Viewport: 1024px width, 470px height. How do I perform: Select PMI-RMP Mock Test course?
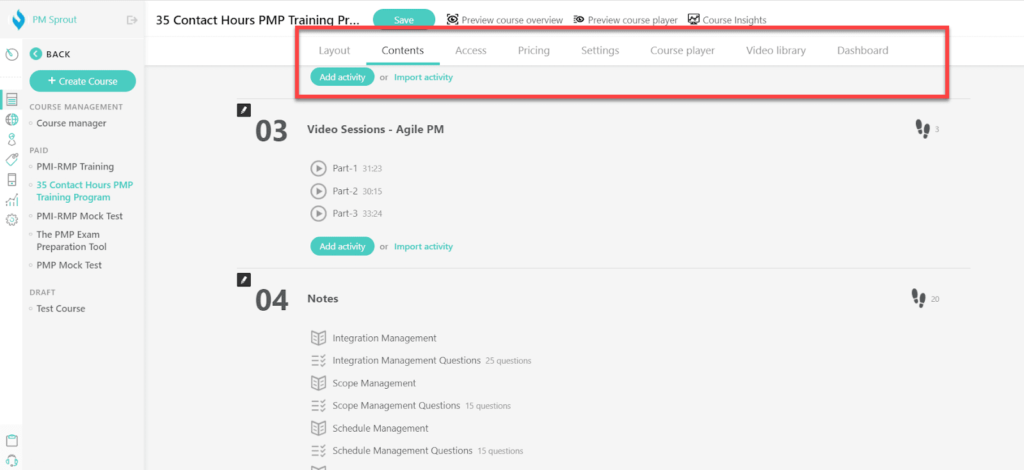[80, 215]
